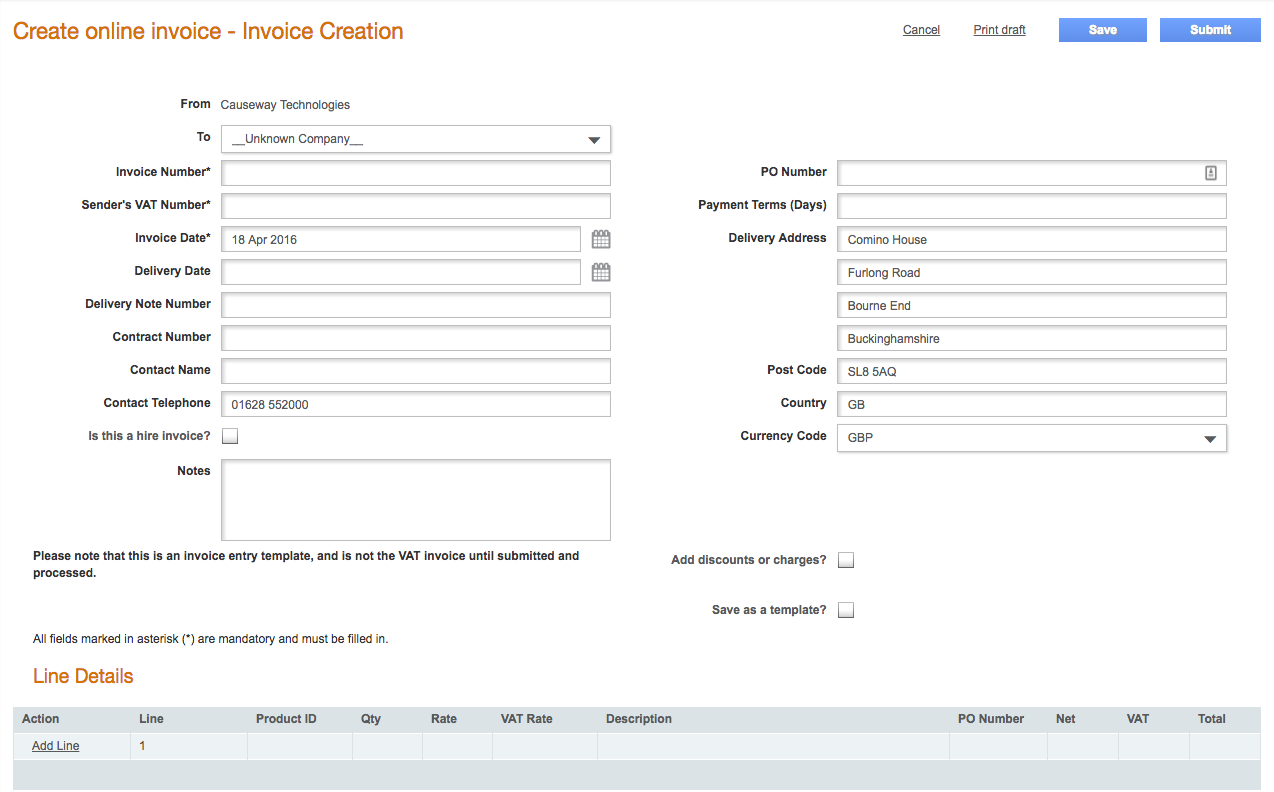1274x792 pixels.
Task: Click inside the Notes text area
Action: pos(415,499)
